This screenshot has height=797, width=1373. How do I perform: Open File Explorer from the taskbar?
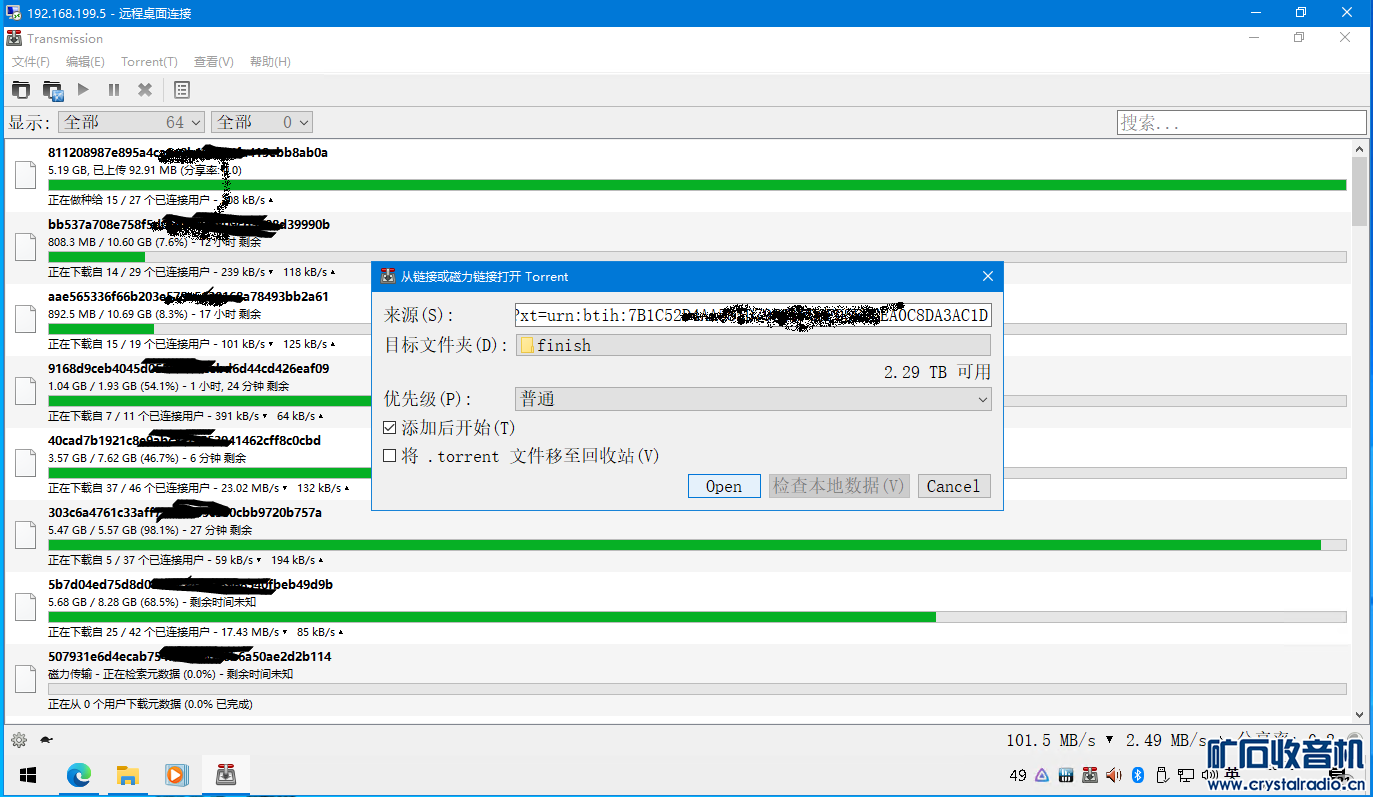127,775
